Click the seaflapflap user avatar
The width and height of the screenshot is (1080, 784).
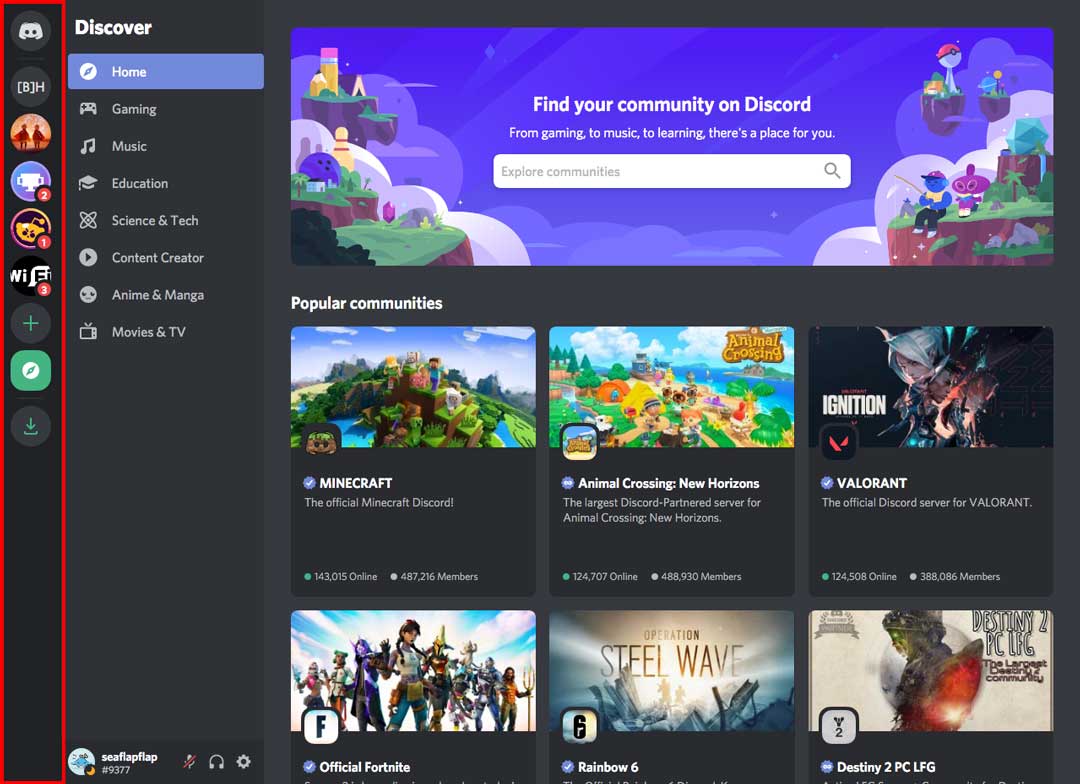pyautogui.click(x=81, y=762)
